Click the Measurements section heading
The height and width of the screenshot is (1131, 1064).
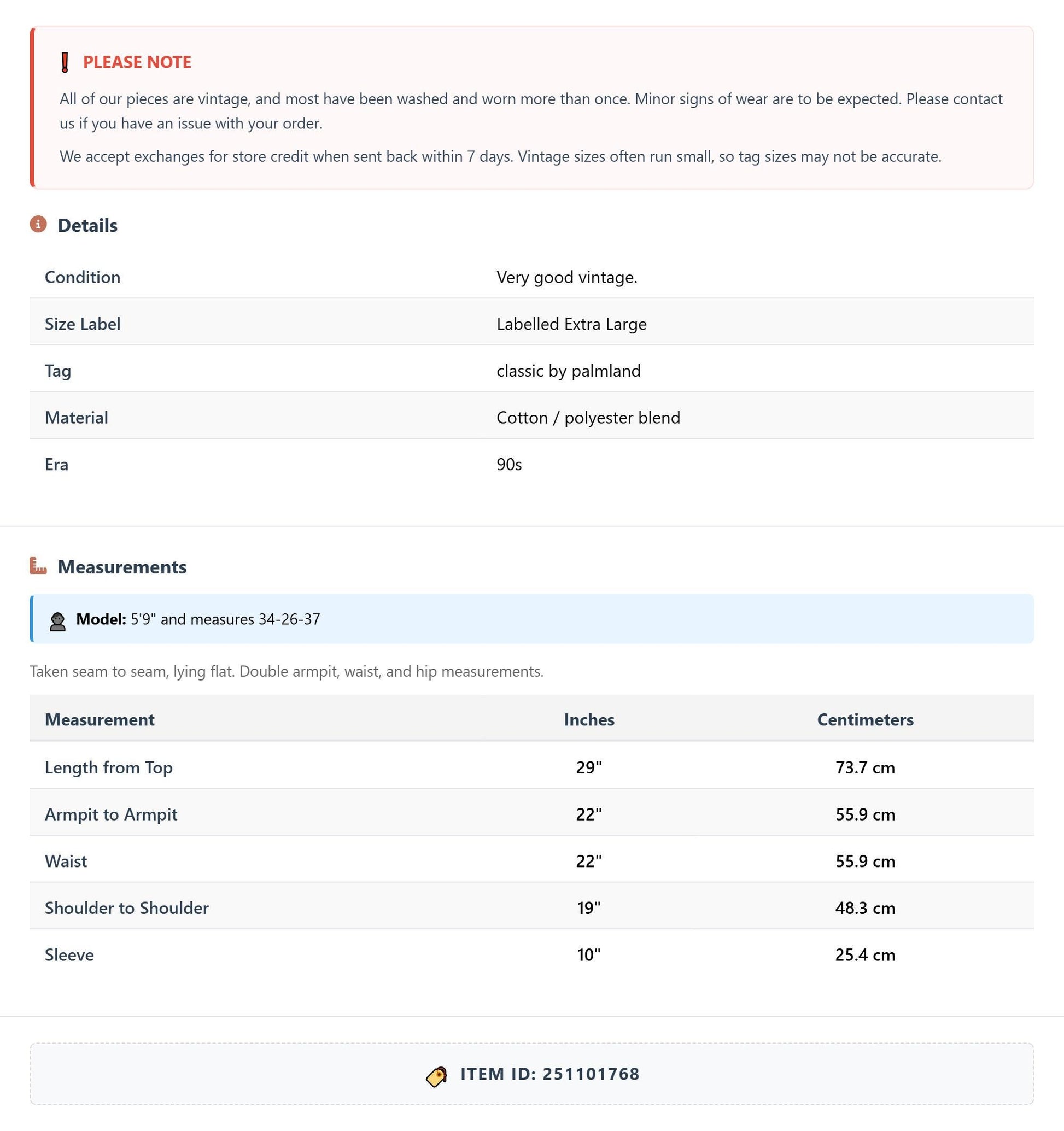click(122, 567)
